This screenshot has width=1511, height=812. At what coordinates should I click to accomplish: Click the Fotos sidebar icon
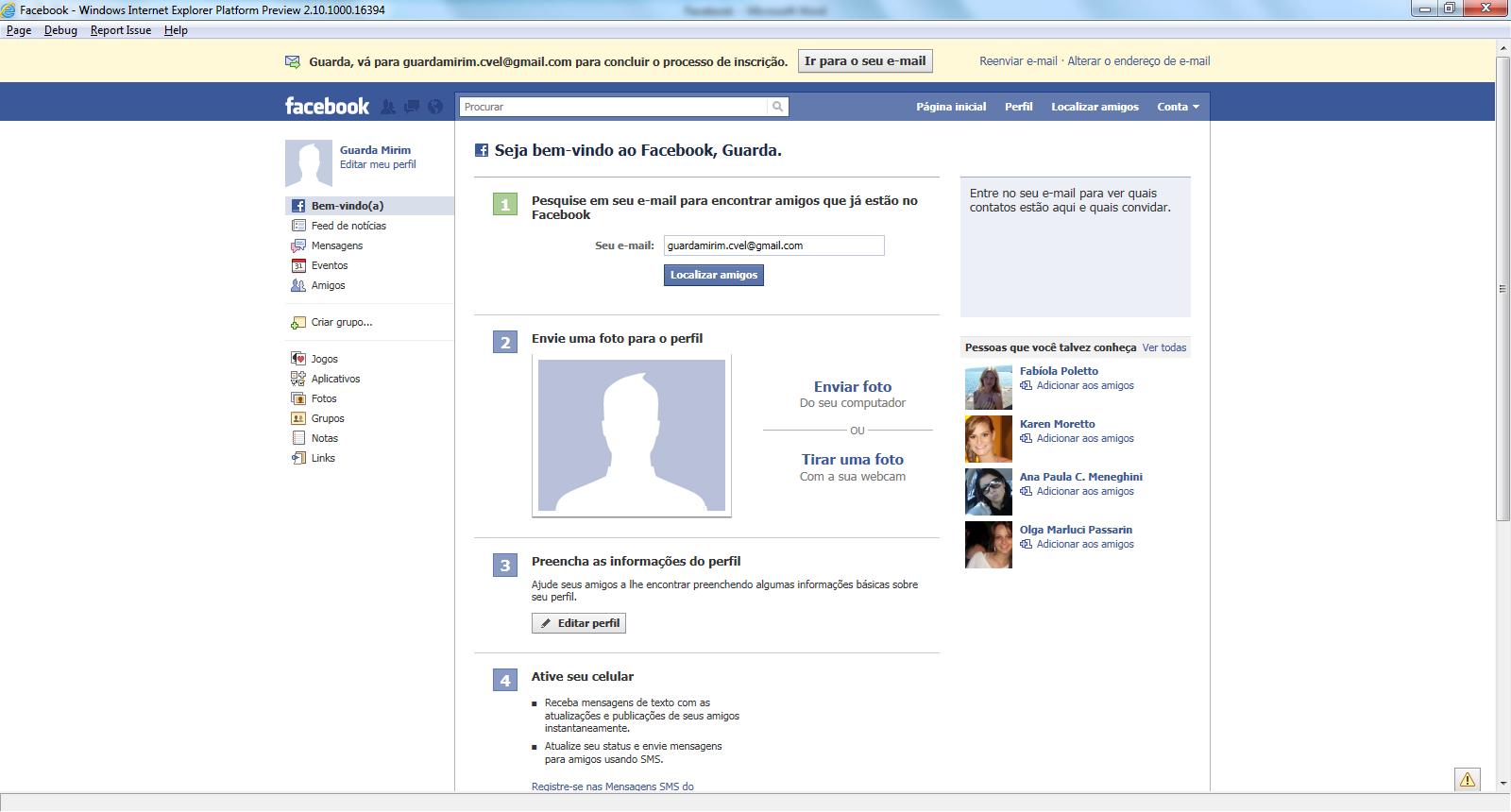pyautogui.click(x=298, y=398)
